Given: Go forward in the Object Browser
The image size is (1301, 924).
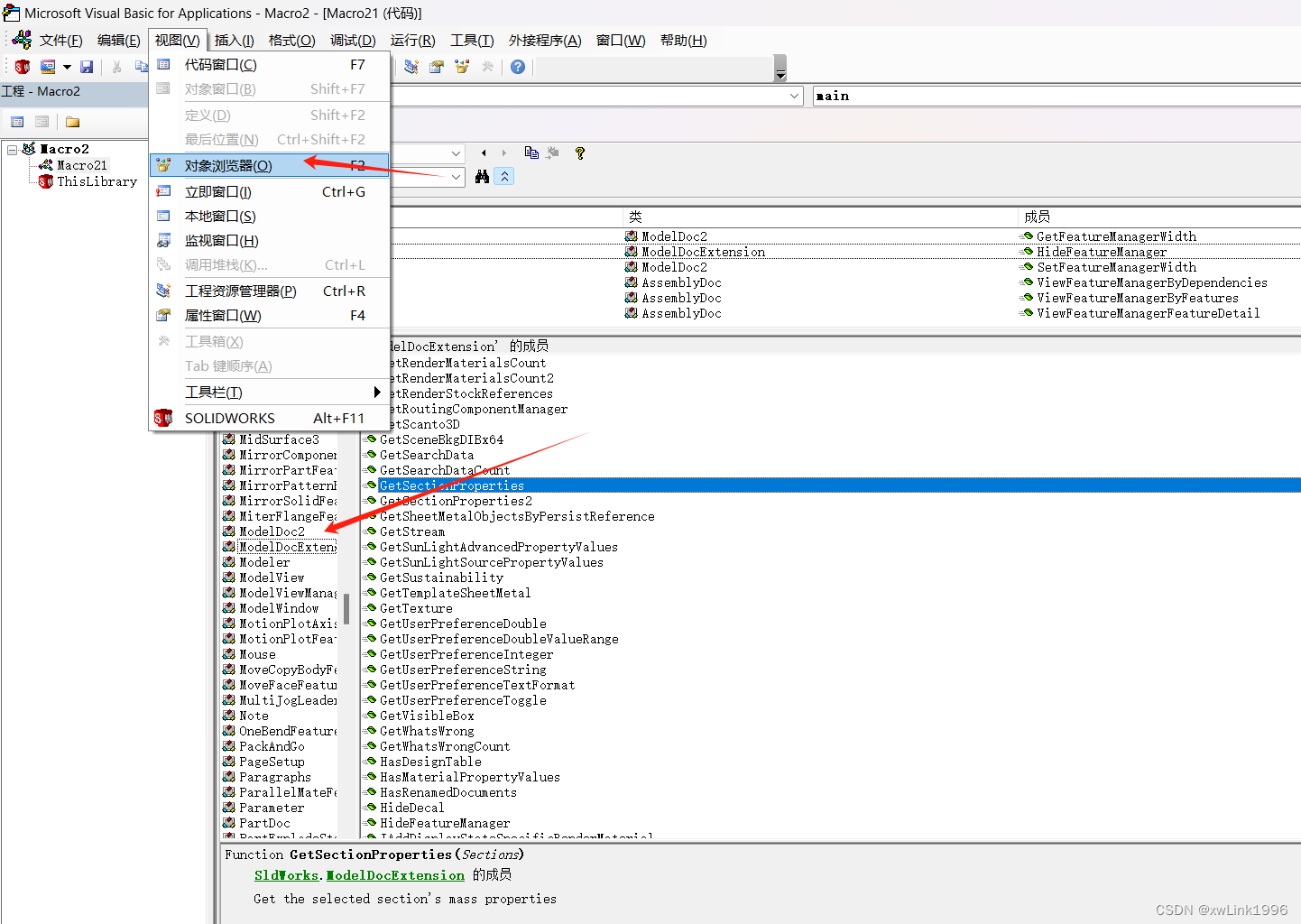Looking at the screenshot, I should [503, 153].
